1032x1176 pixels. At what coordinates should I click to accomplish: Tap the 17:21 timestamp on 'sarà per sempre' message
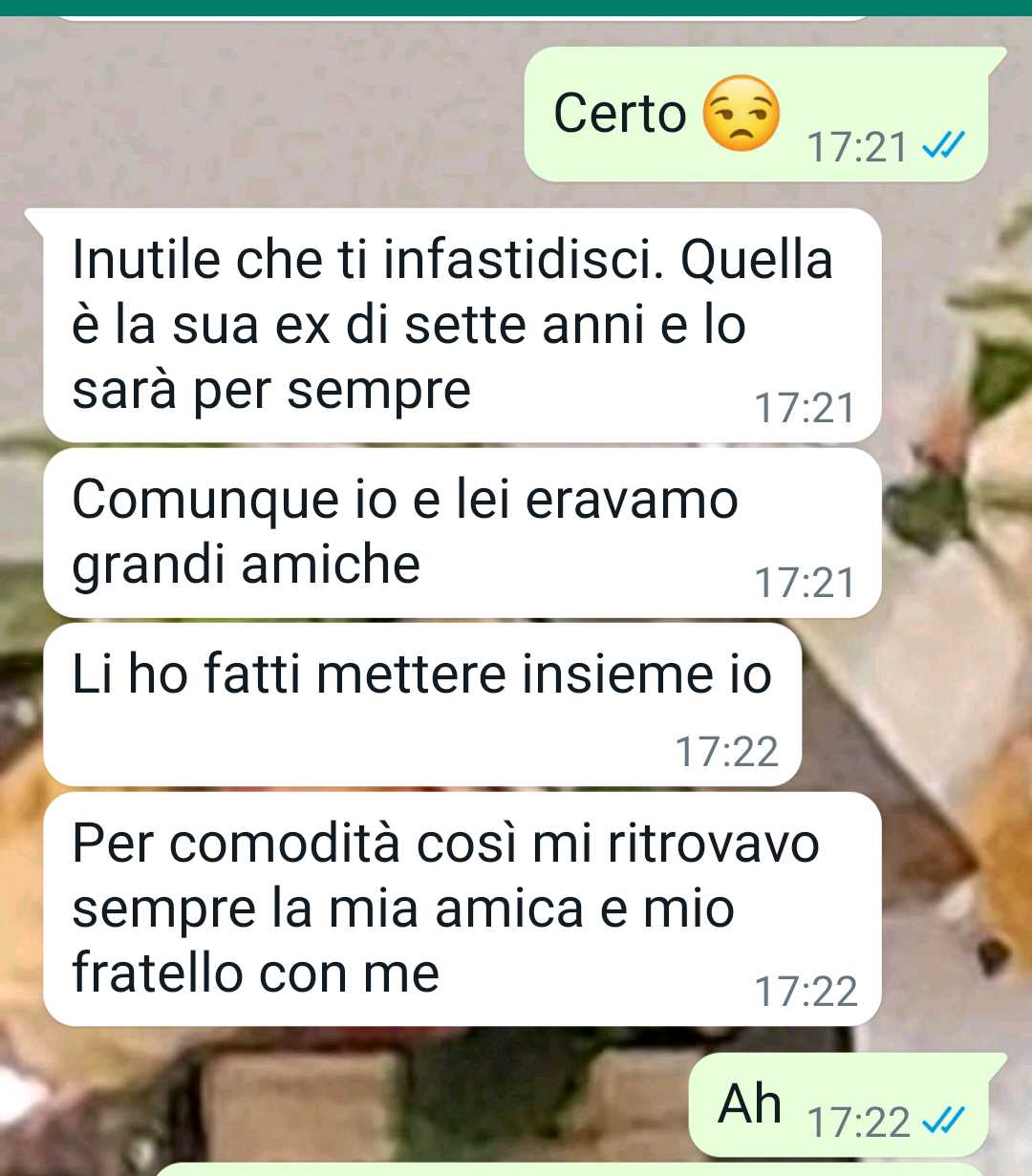click(x=805, y=408)
